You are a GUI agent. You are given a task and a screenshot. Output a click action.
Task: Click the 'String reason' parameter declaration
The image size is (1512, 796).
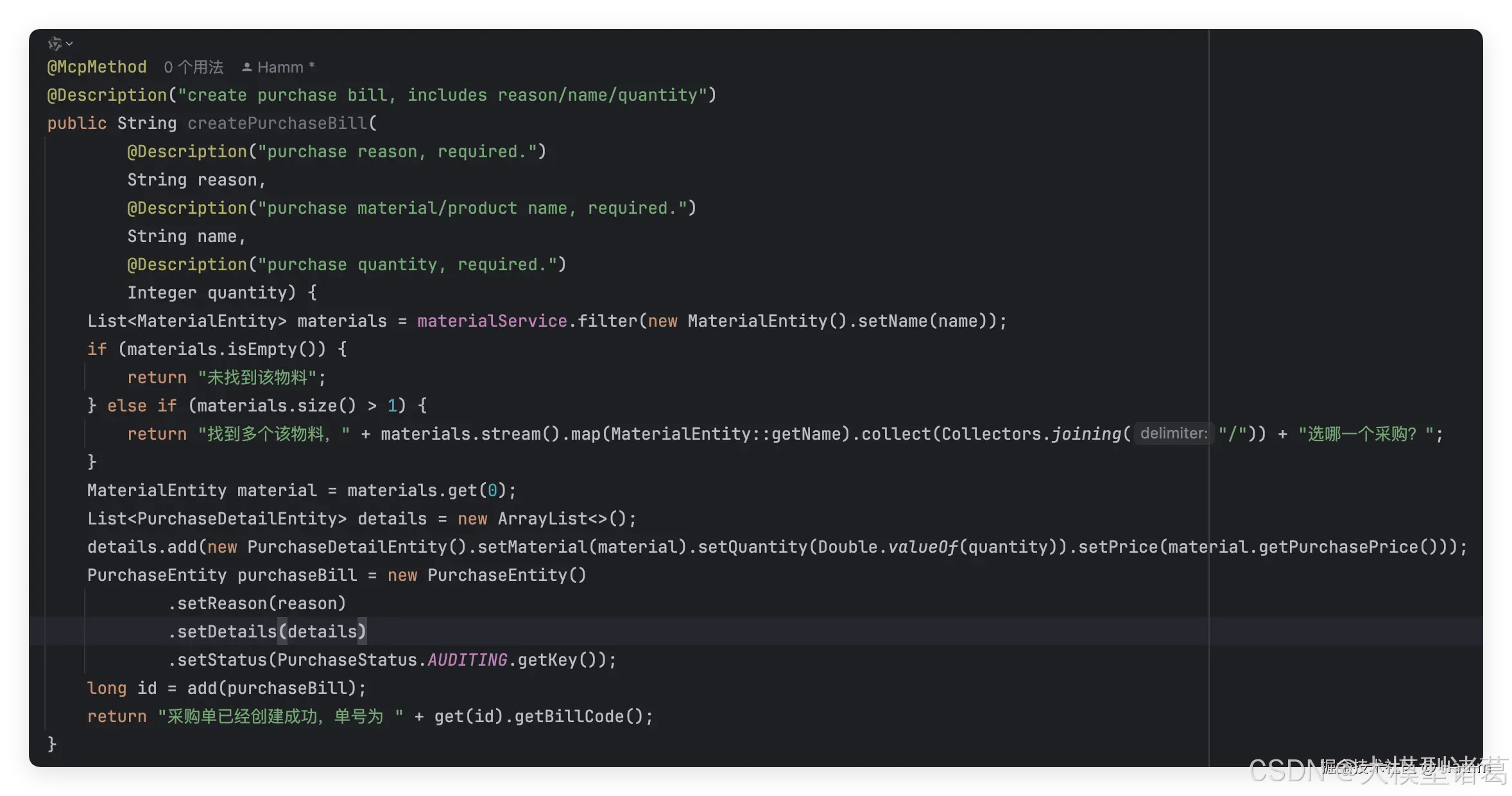192,180
